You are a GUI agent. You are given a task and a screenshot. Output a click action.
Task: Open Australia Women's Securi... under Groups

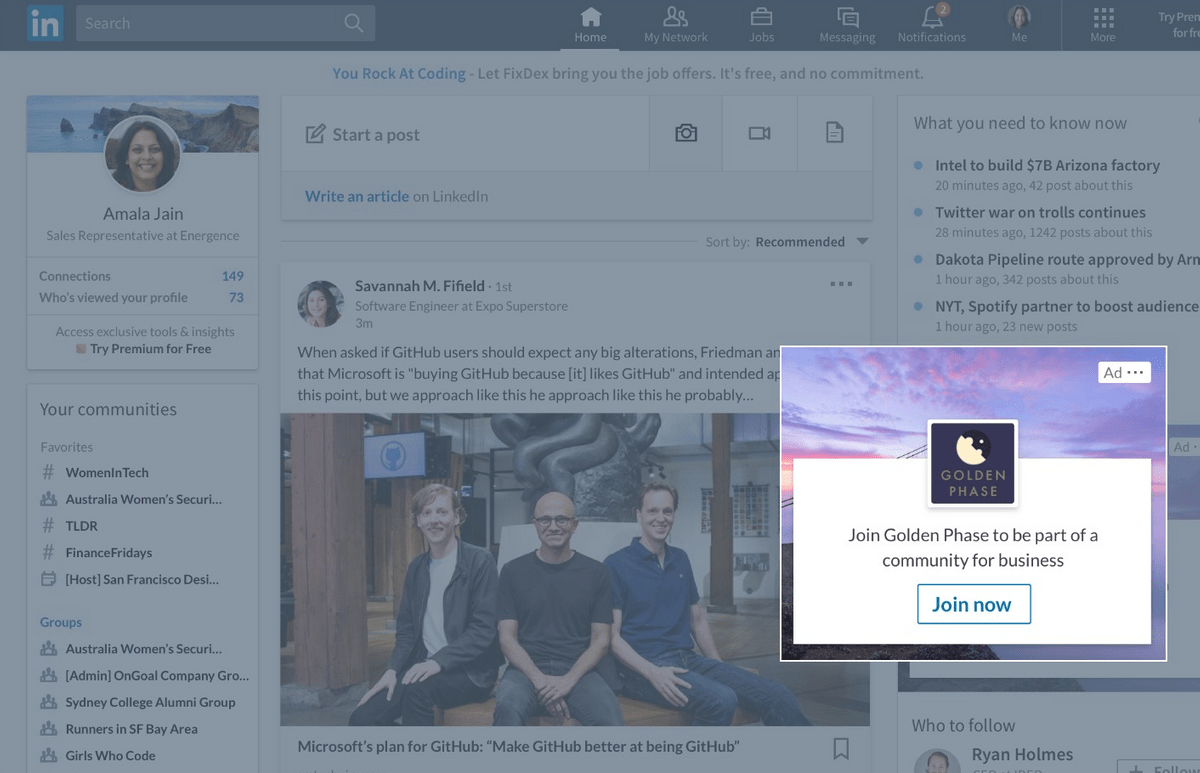click(144, 648)
